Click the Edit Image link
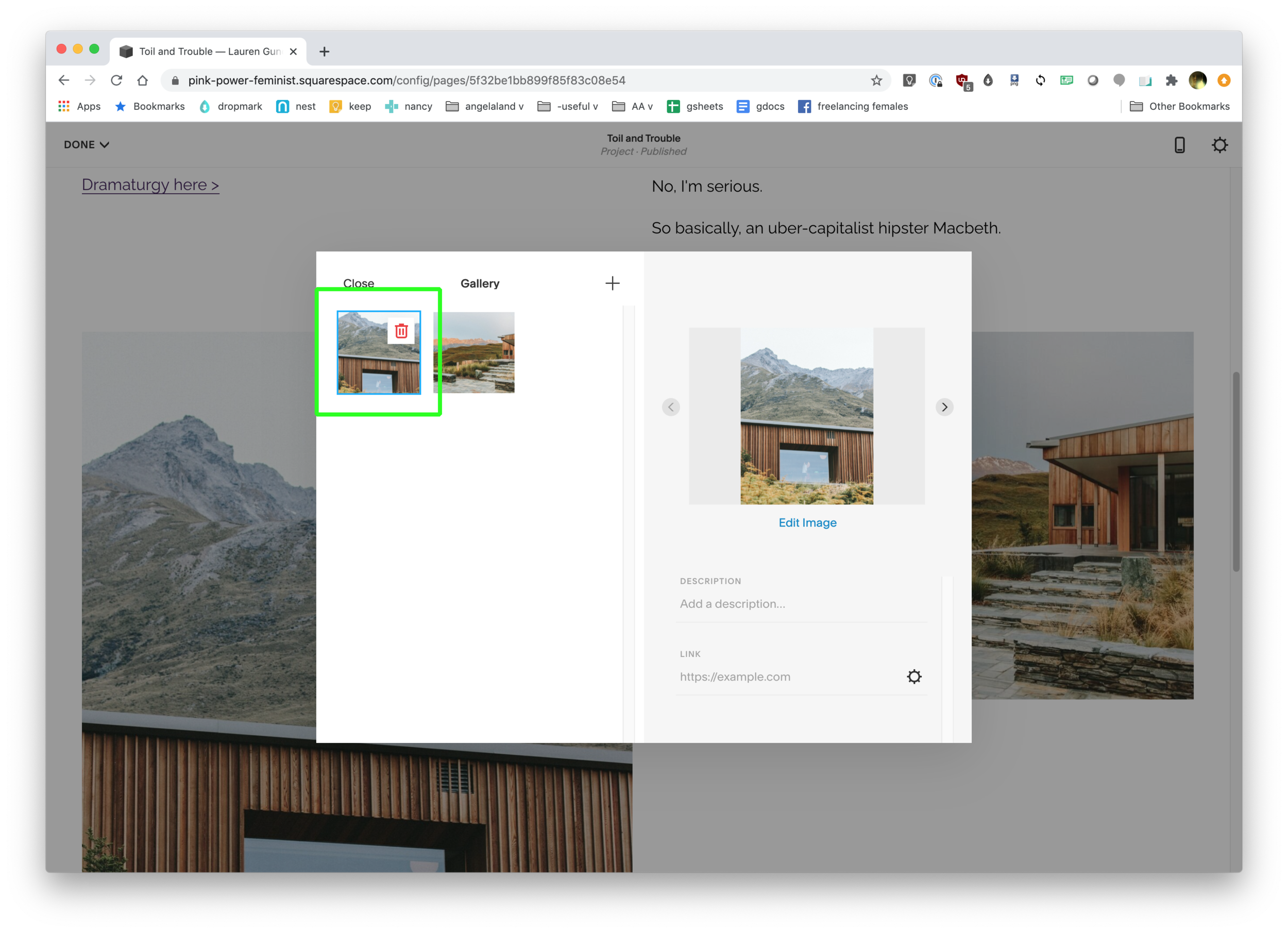This screenshot has height=933, width=1288. (x=807, y=522)
